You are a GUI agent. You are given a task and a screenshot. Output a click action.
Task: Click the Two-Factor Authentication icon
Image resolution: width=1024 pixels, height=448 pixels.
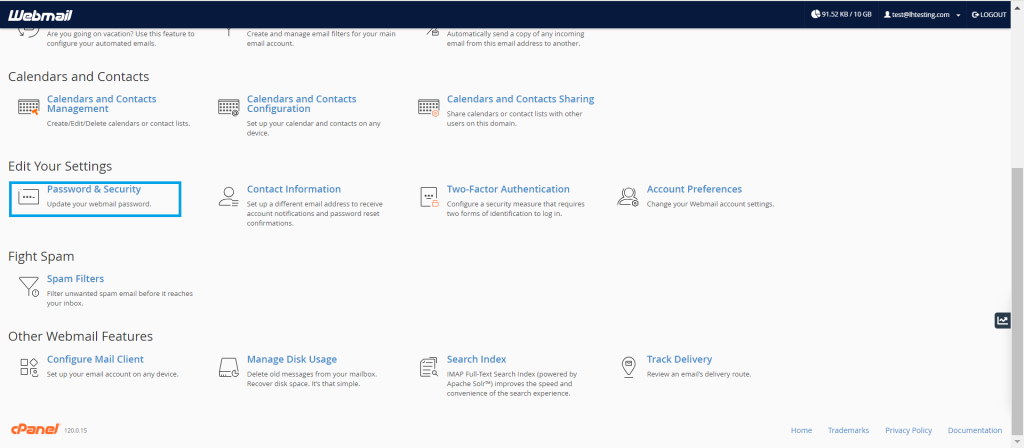pos(429,197)
